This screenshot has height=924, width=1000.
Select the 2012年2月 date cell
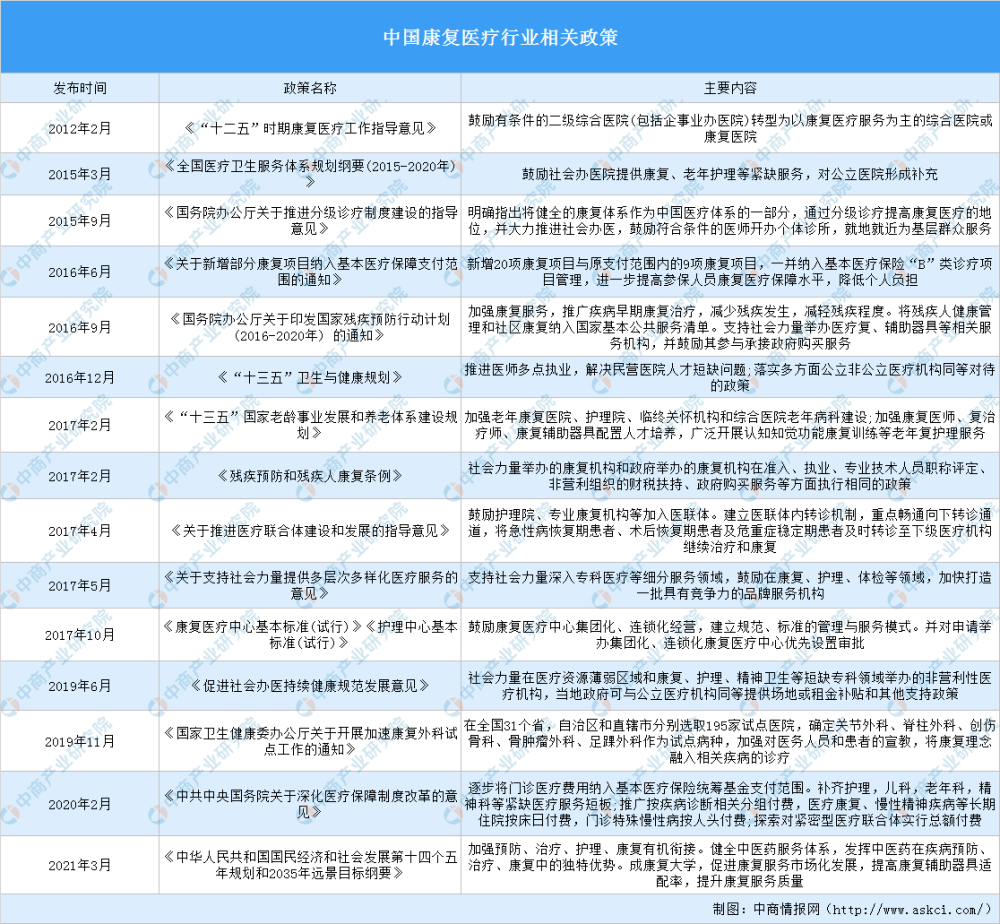(x=80, y=128)
